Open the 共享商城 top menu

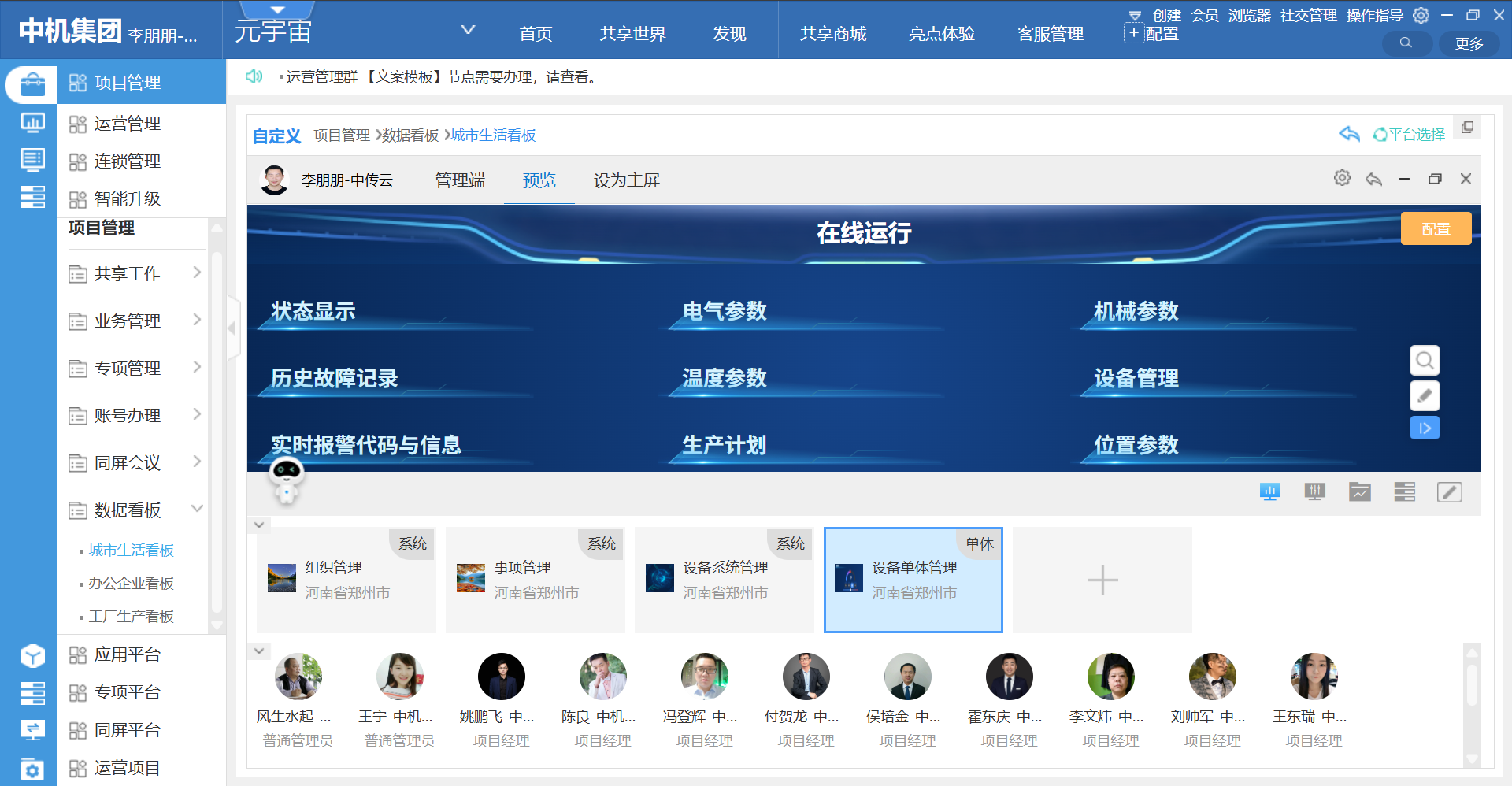point(832,34)
